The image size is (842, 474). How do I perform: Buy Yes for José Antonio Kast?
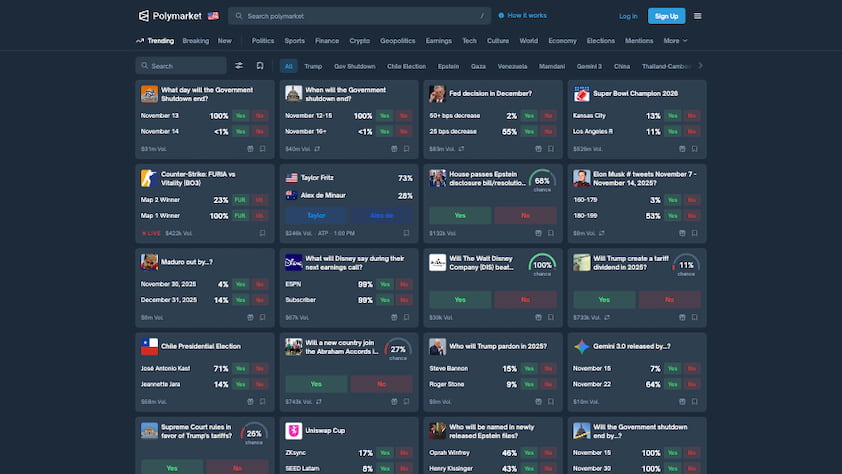pyautogui.click(x=241, y=368)
